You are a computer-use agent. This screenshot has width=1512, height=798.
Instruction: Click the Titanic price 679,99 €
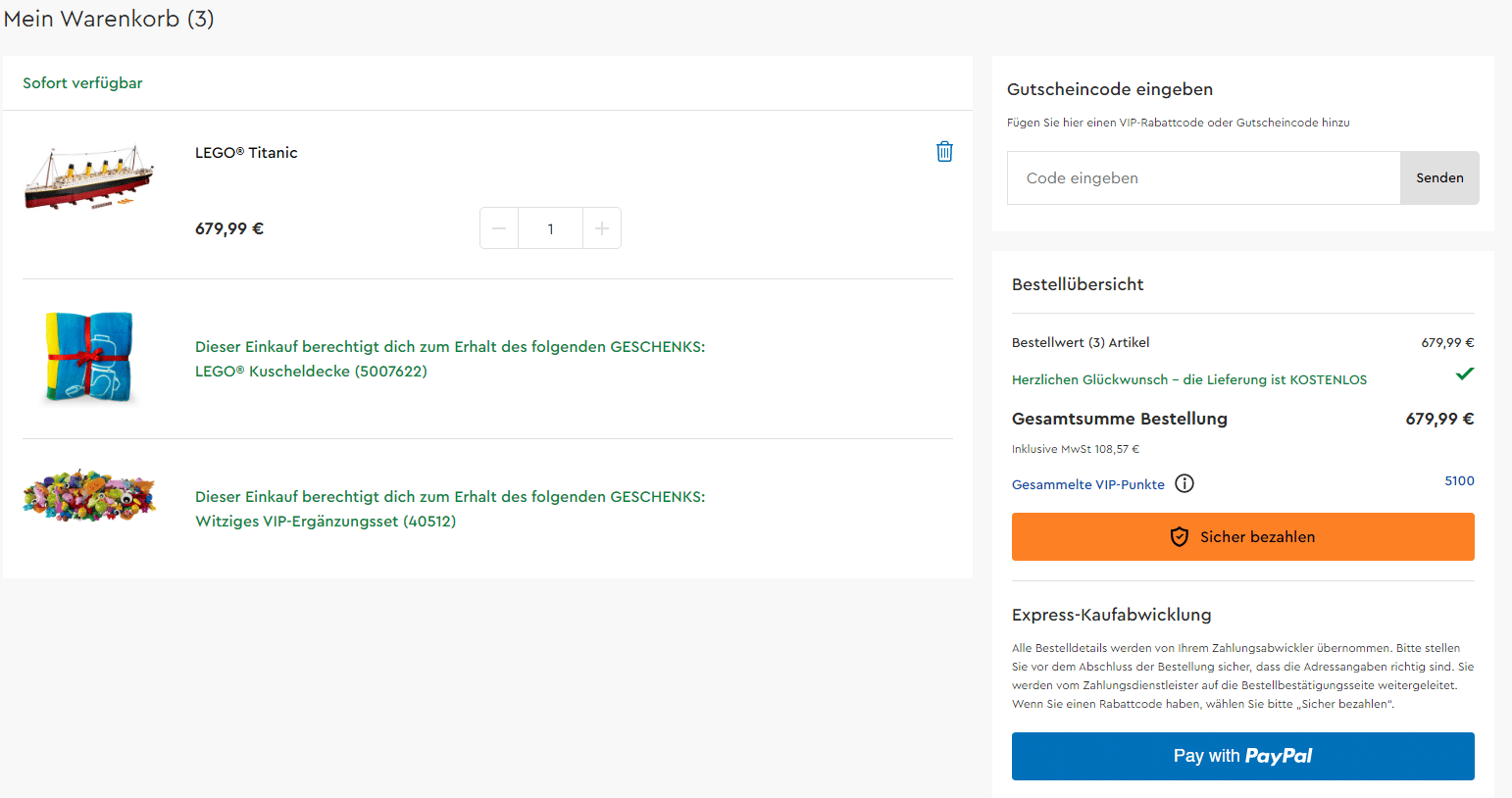click(229, 228)
